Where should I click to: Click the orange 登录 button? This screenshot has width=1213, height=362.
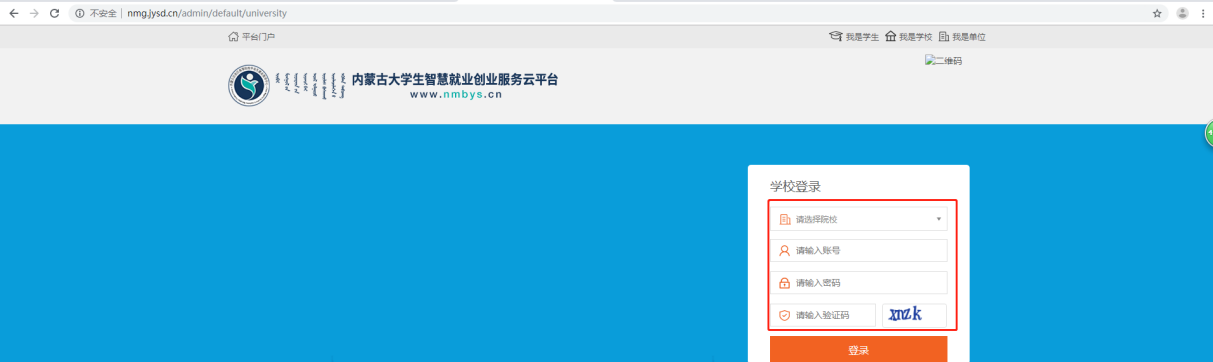858,350
